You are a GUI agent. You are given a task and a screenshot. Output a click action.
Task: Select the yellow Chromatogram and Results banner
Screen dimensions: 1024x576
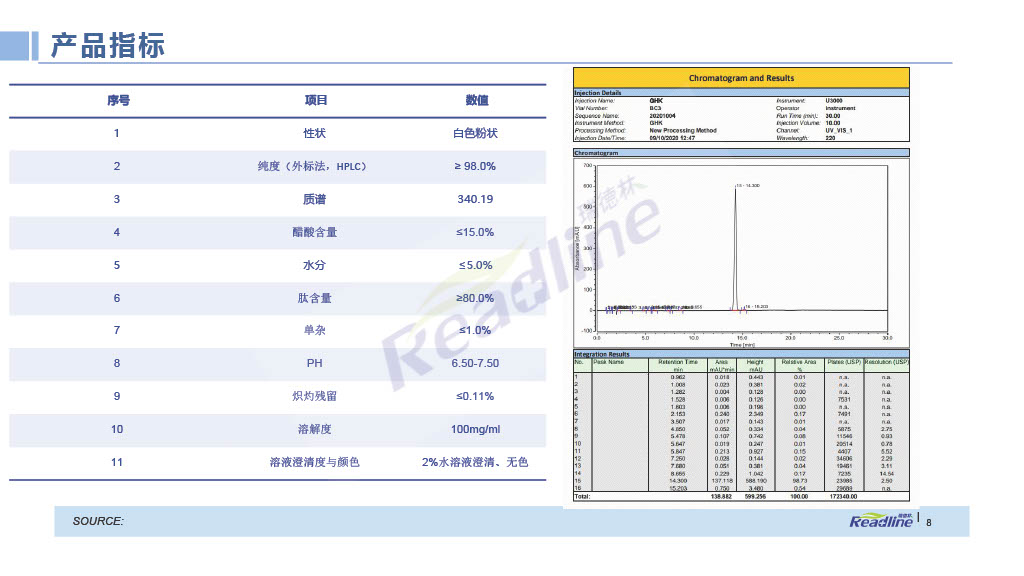pyautogui.click(x=741, y=78)
